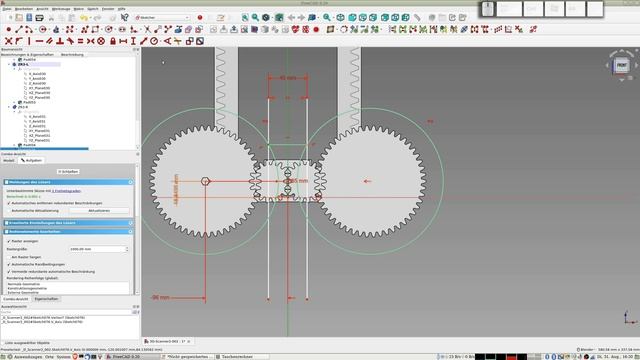Toggle Automatische Randbedingungen checkbox
Viewport: 640px width, 360px height.
(9, 264)
